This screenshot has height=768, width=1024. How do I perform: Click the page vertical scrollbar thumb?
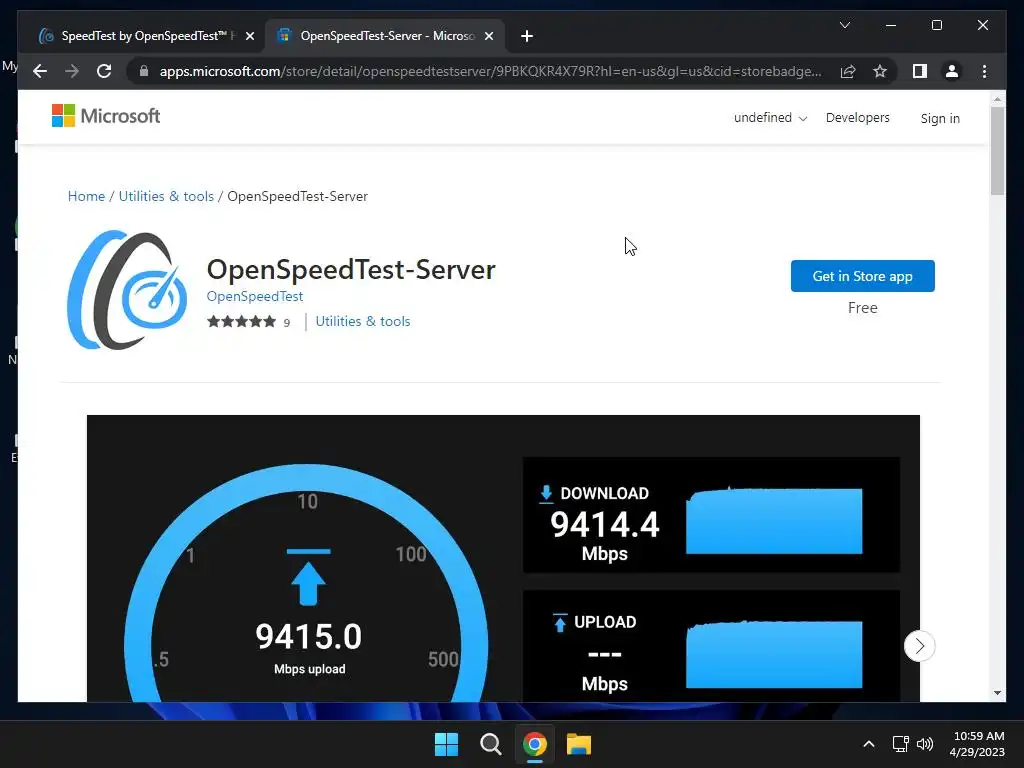[x=997, y=150]
